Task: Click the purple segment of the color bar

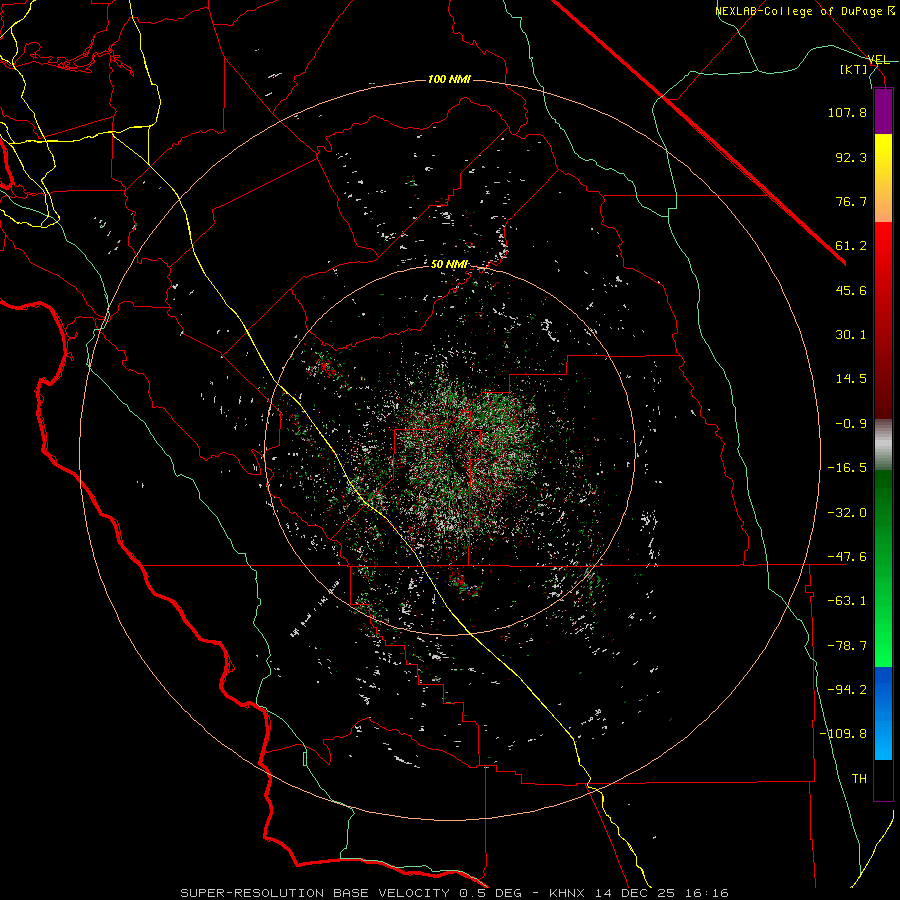Action: 883,111
